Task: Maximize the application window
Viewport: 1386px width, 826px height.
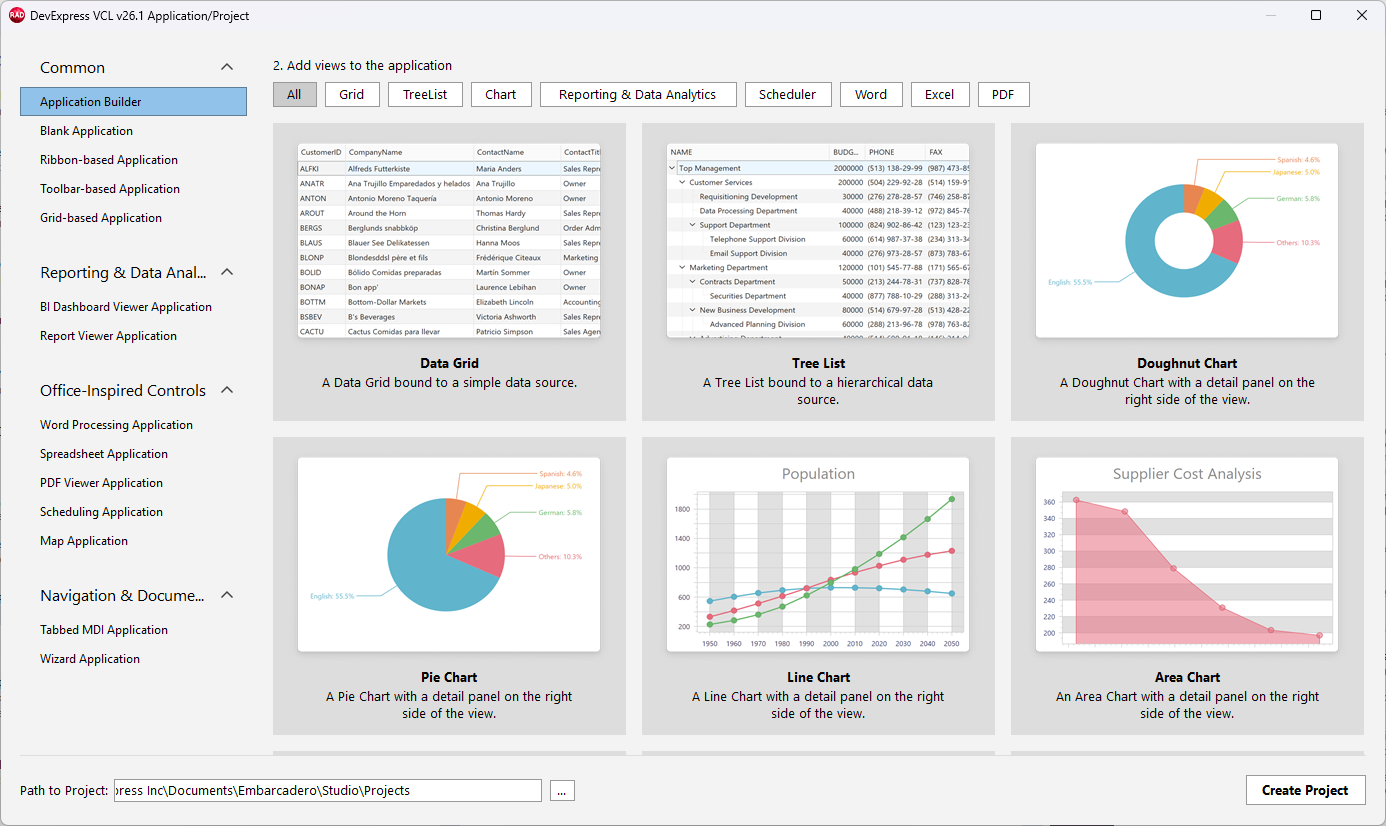Action: [1316, 15]
